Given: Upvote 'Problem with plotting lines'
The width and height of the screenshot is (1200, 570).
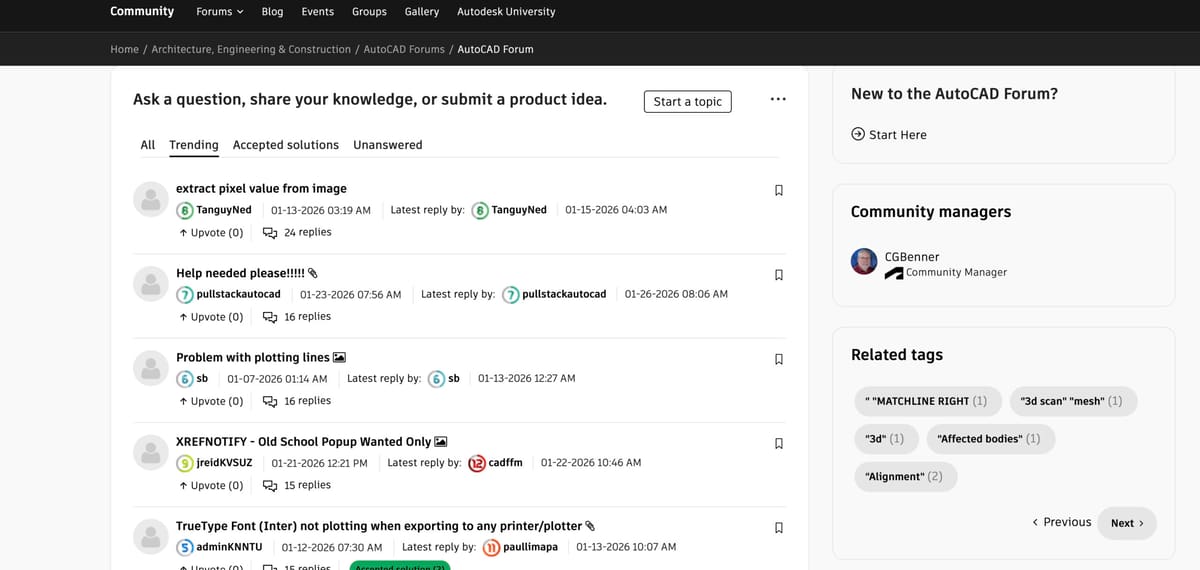Looking at the screenshot, I should 211,401.
